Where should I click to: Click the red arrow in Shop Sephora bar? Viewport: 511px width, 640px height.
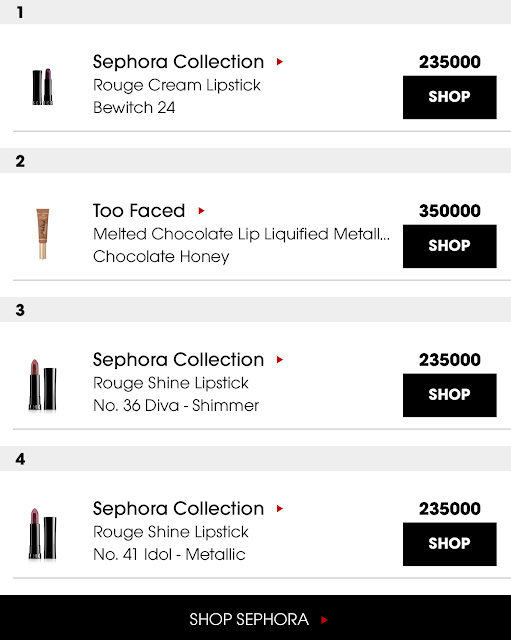click(324, 620)
